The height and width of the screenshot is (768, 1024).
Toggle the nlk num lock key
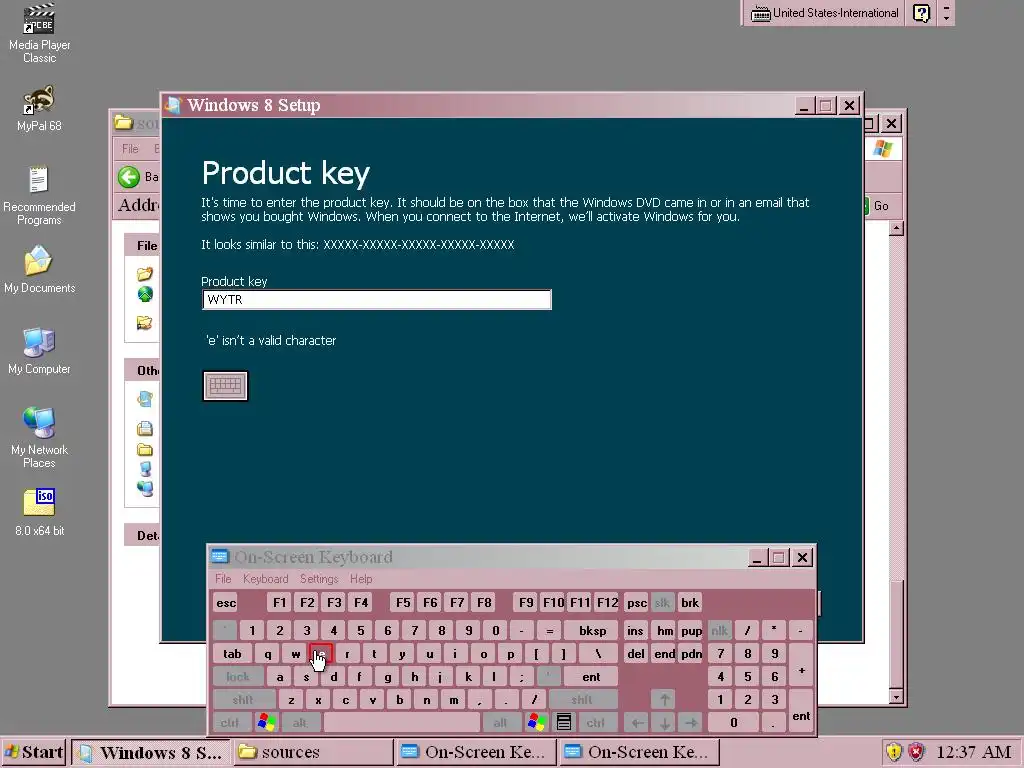click(x=720, y=630)
